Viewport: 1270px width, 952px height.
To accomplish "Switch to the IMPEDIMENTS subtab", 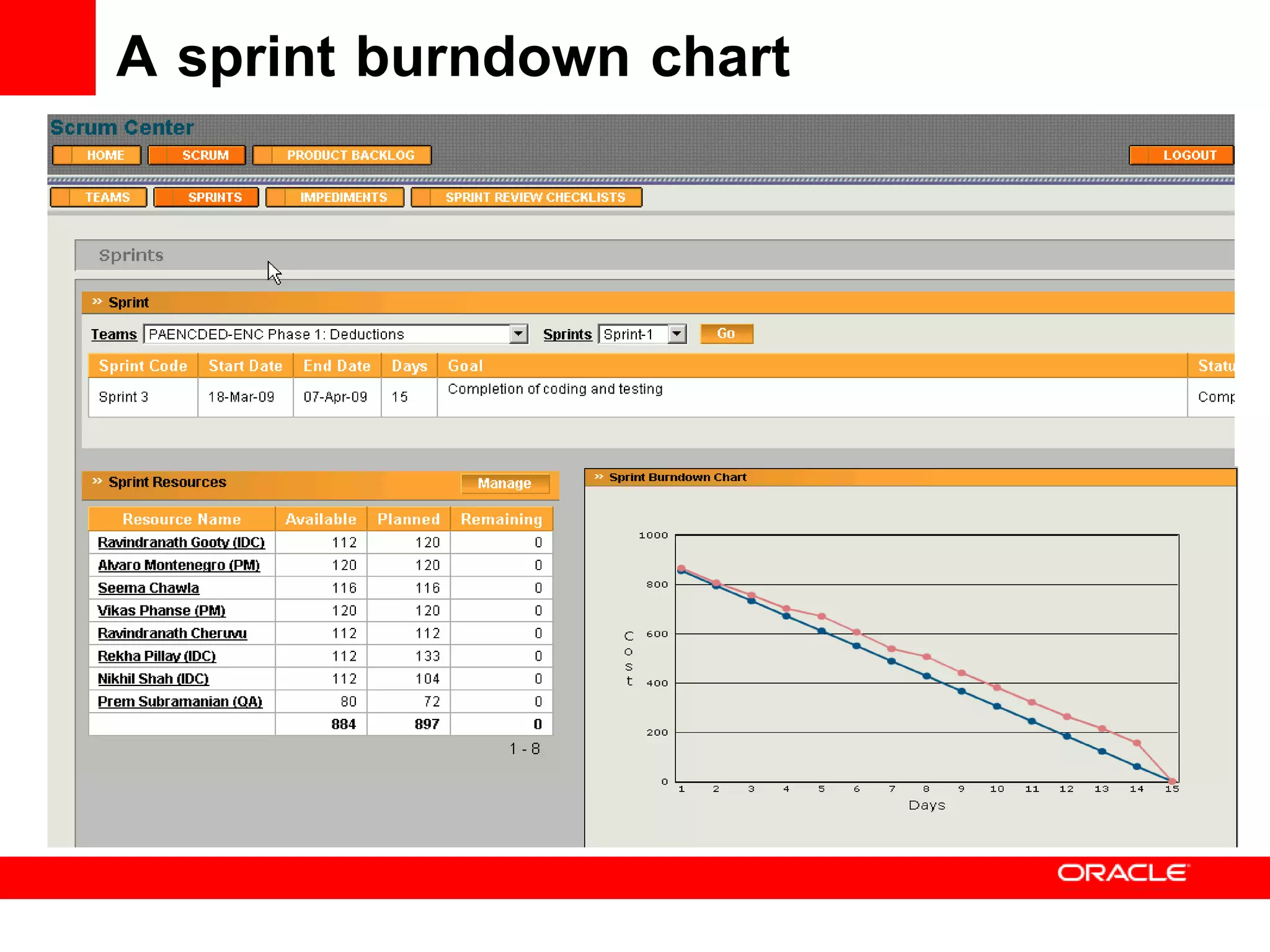I will [x=335, y=197].
